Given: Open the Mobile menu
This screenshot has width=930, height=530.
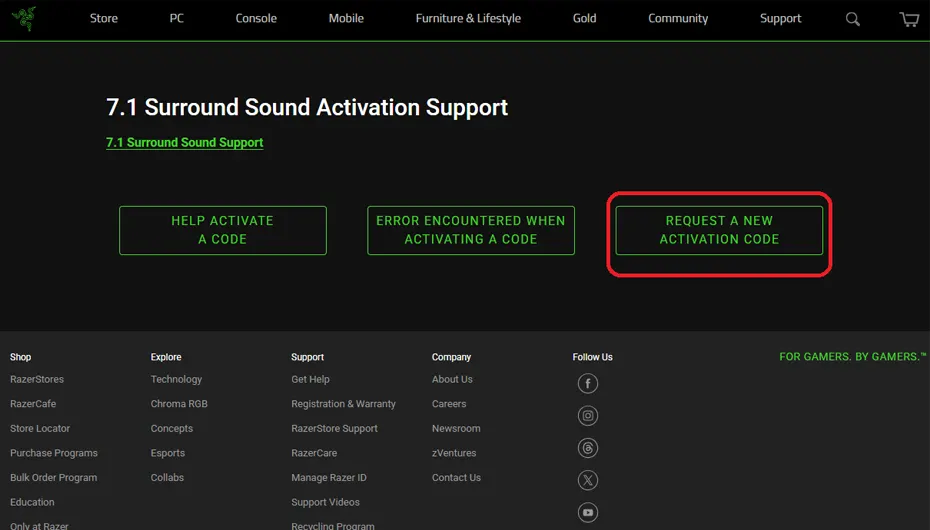Looking at the screenshot, I should [346, 18].
